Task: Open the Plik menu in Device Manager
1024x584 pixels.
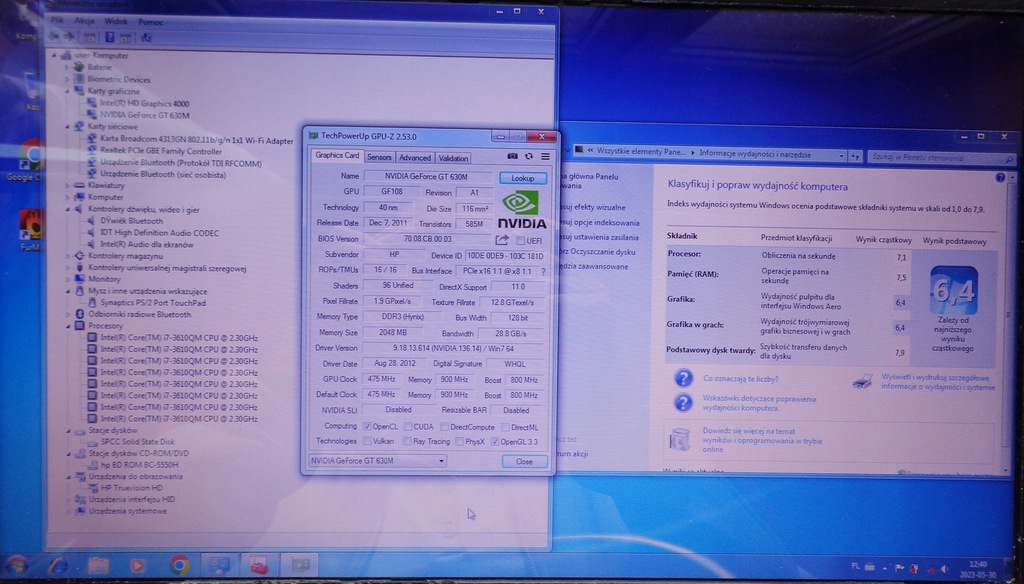Action: pyautogui.click(x=57, y=21)
